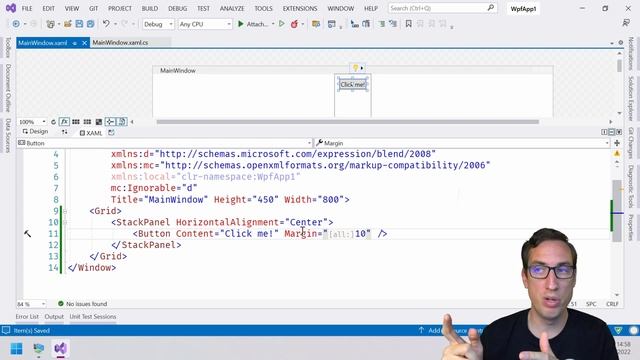
Task: Toggle show snap grid icon
Action: pyautogui.click(x=76, y=122)
